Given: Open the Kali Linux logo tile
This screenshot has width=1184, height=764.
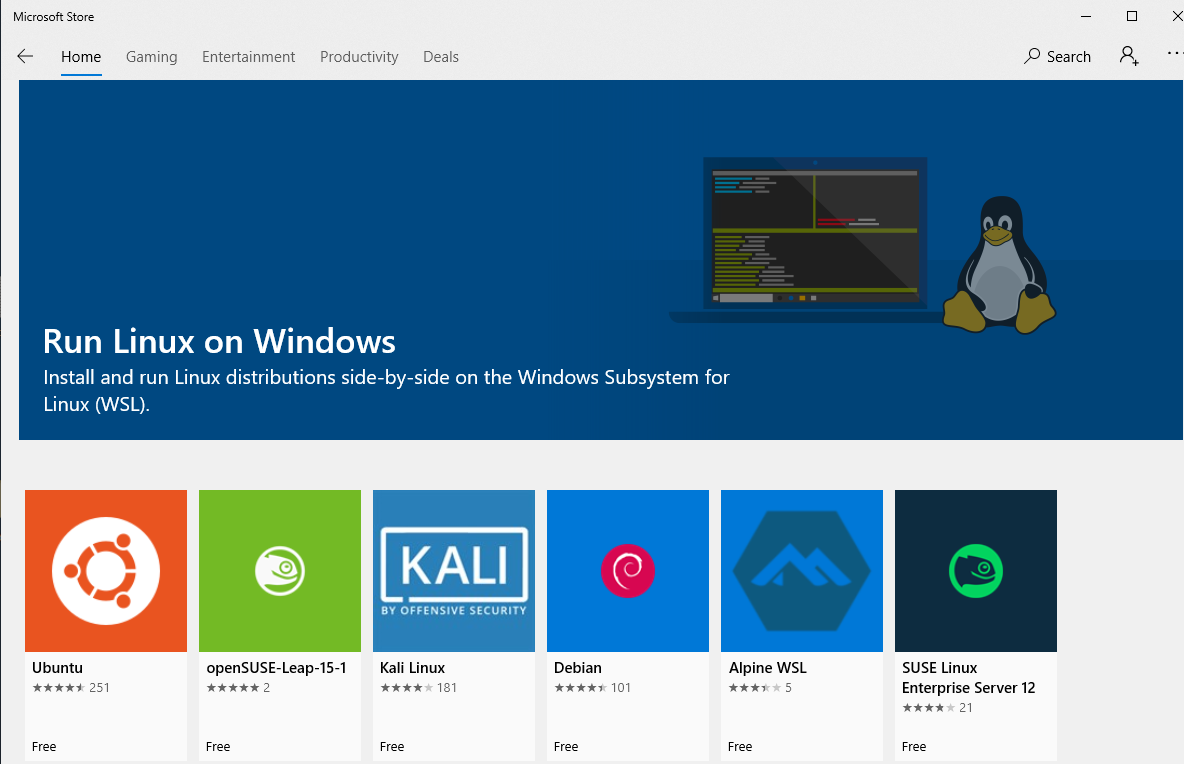Looking at the screenshot, I should pos(454,571).
